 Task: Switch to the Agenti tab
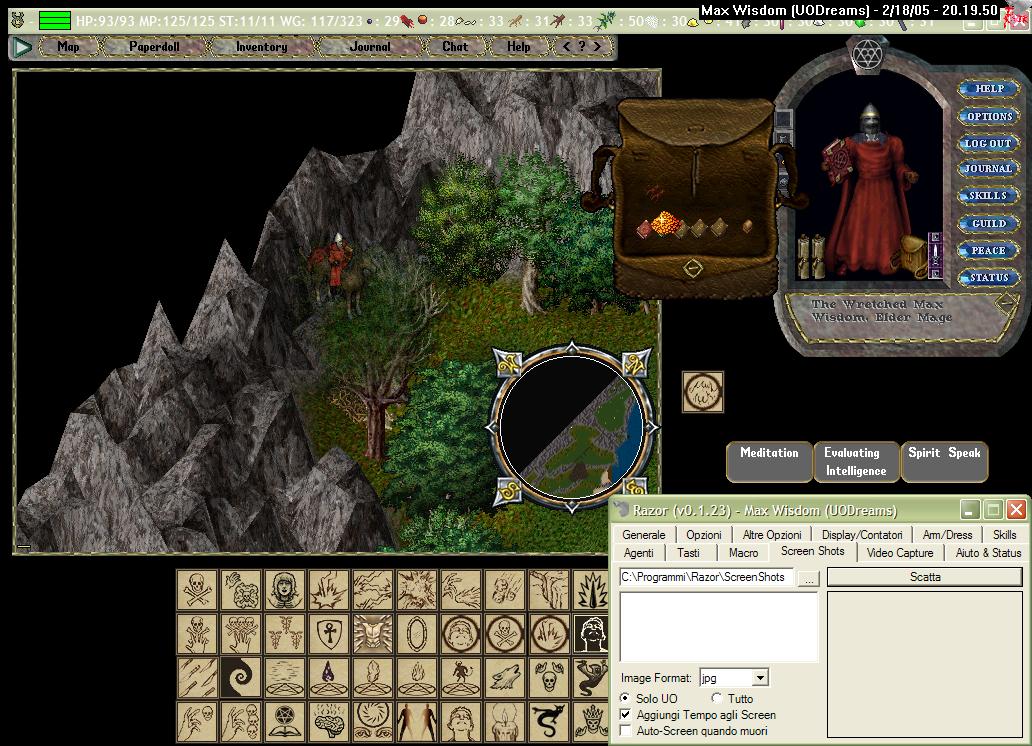point(638,553)
